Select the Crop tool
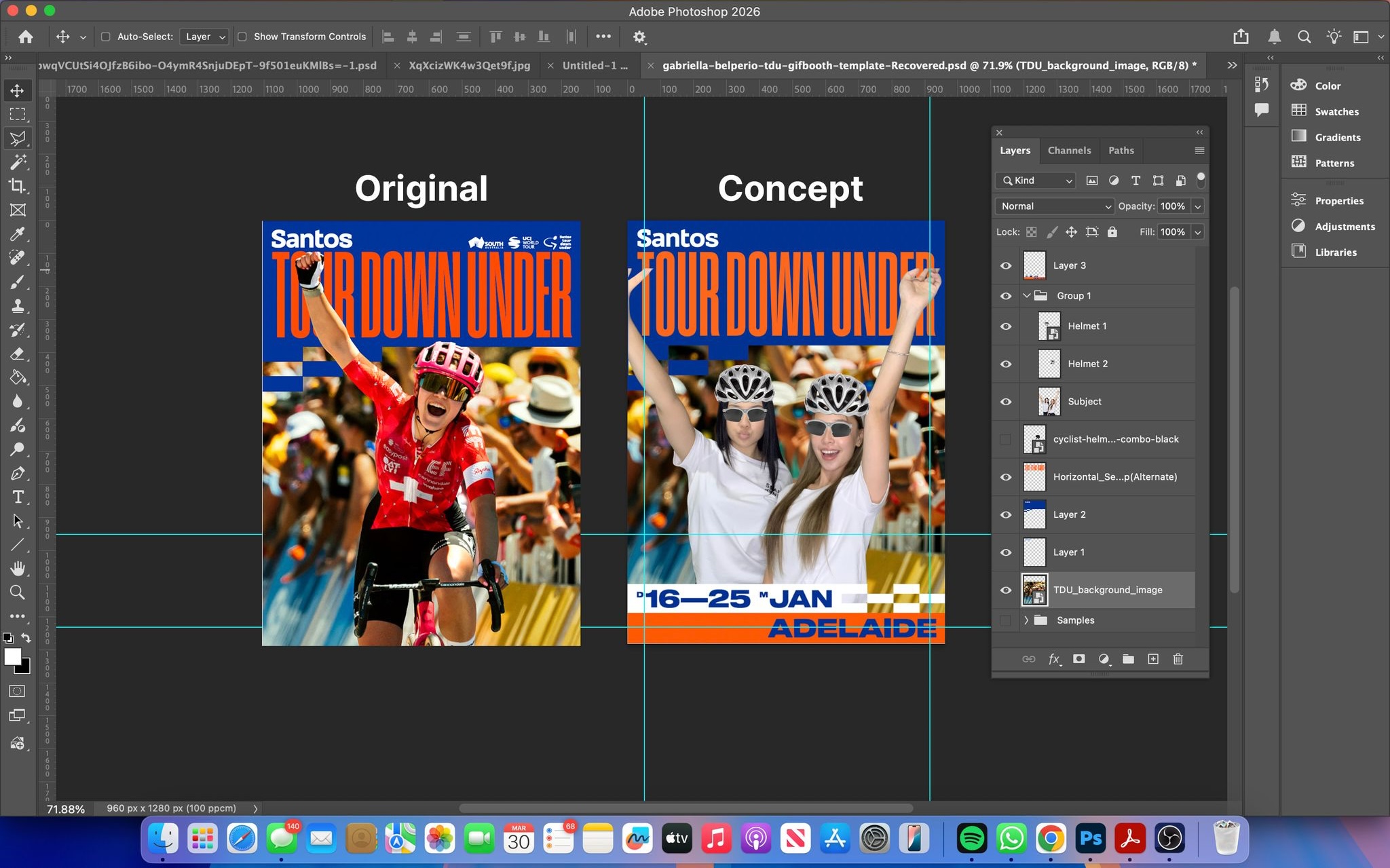 tap(18, 185)
